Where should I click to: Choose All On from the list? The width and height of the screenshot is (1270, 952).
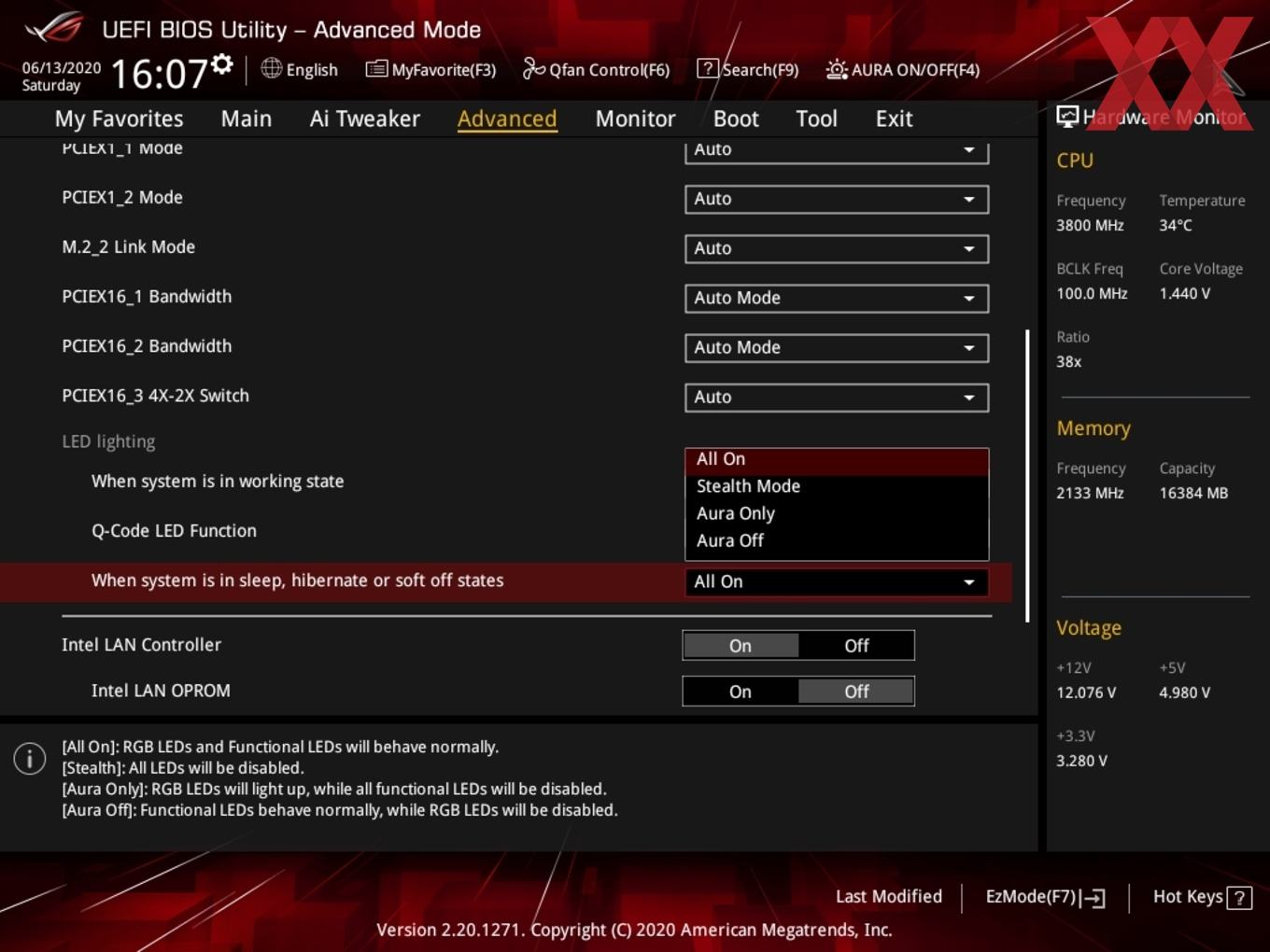pos(837,459)
